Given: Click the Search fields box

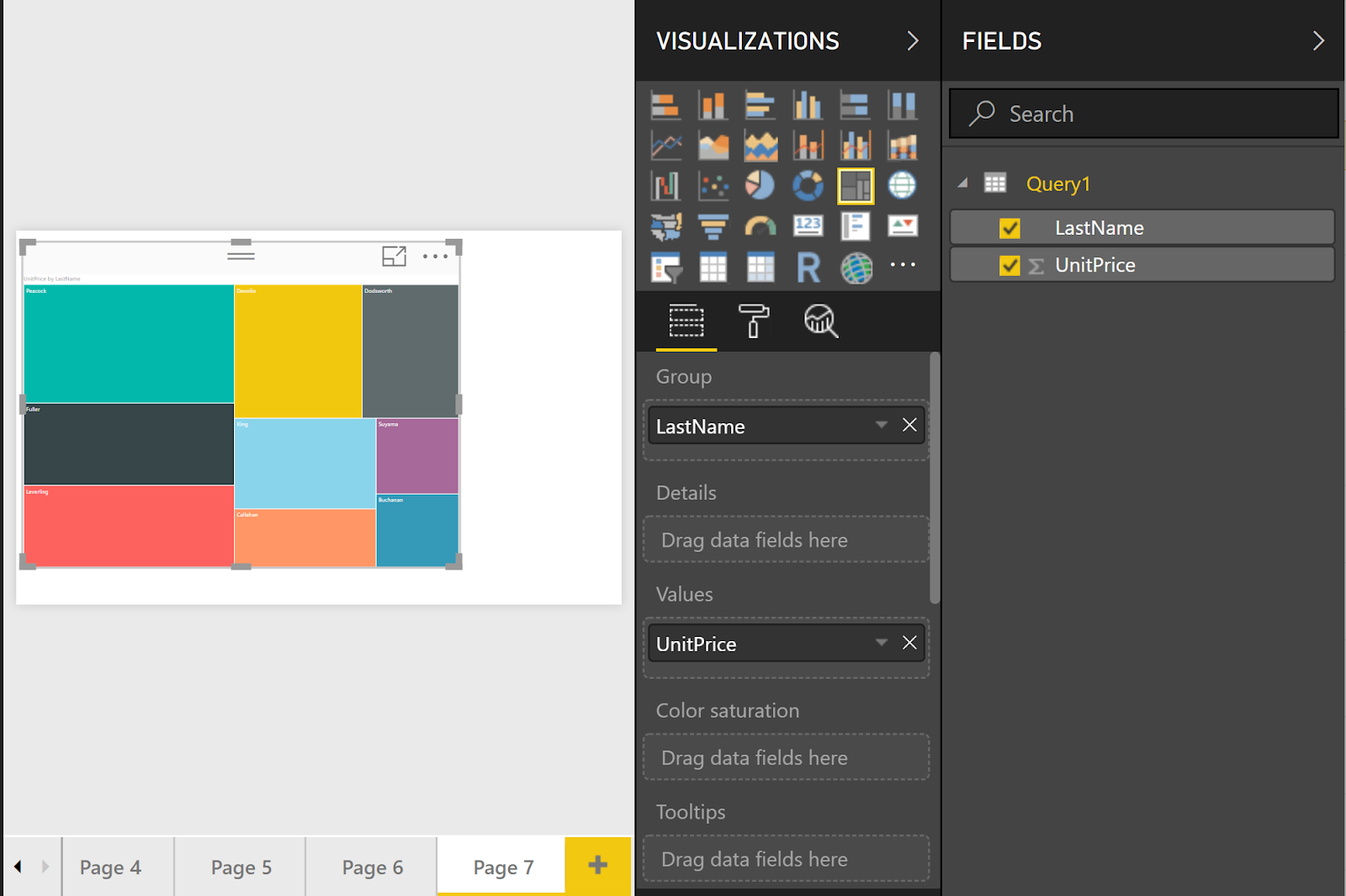Looking at the screenshot, I should pos(1142,114).
